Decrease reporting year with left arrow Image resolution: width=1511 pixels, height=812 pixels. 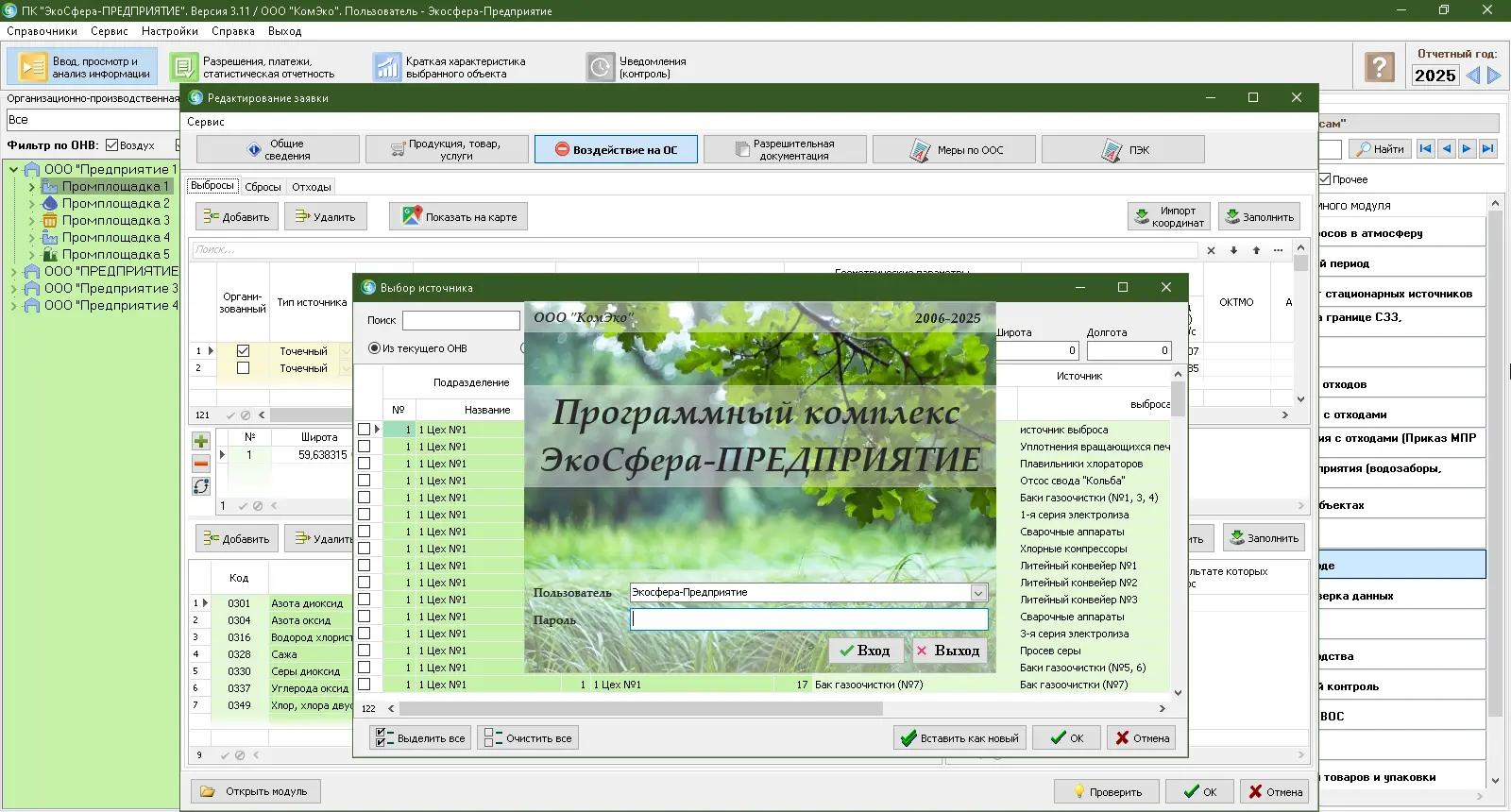1473,76
